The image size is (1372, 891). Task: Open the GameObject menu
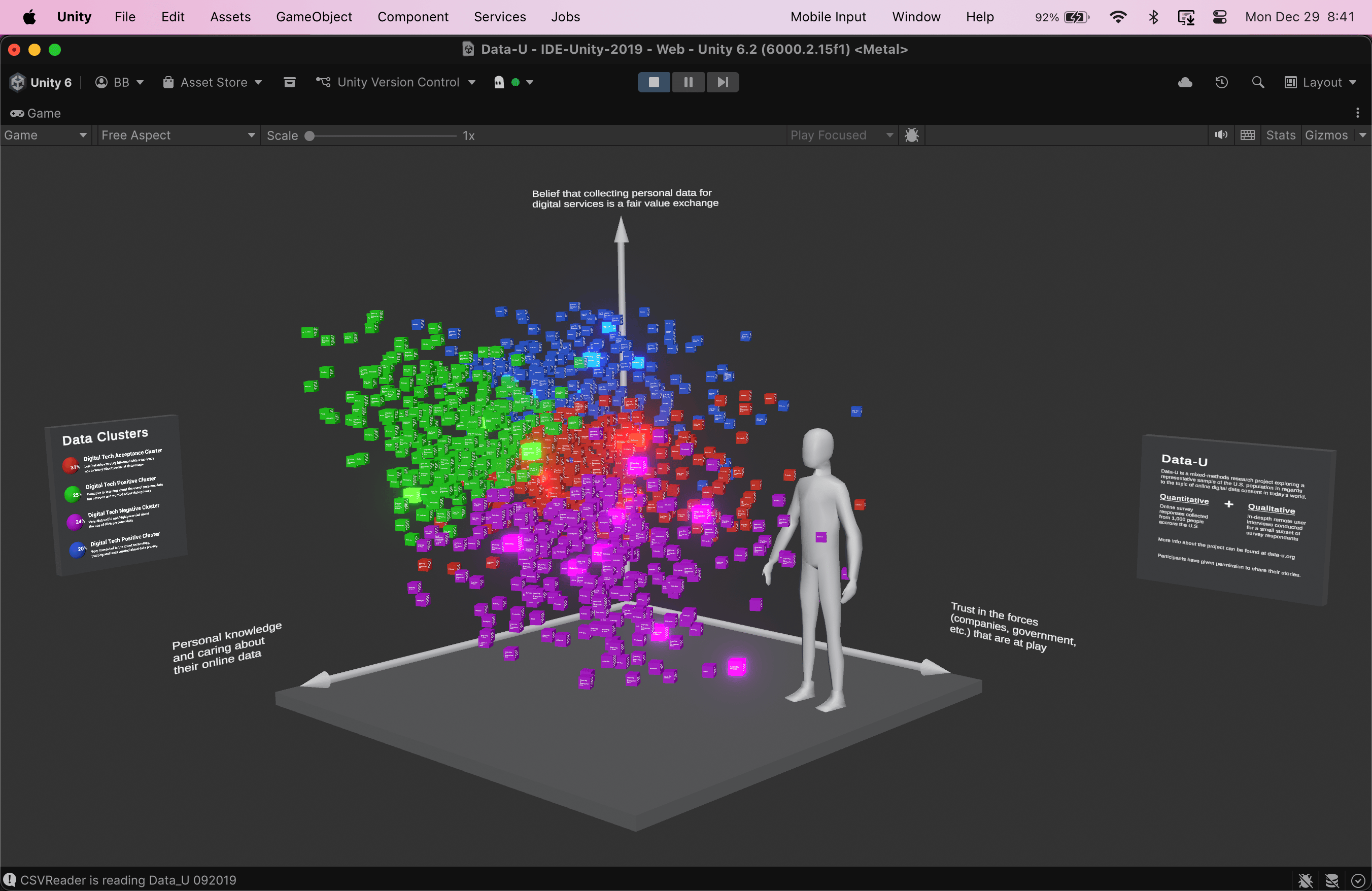point(314,17)
